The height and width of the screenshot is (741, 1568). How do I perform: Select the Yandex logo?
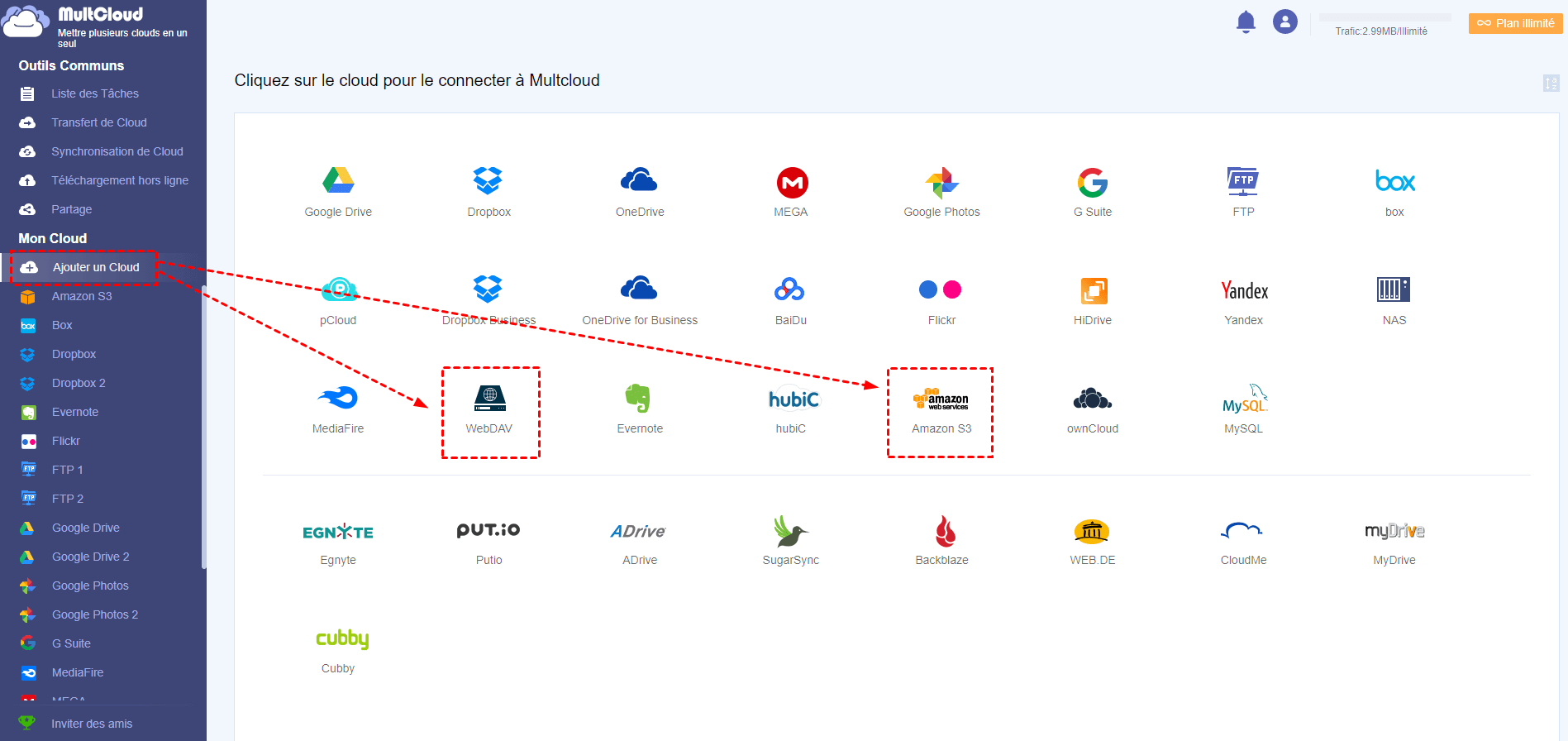[1244, 290]
